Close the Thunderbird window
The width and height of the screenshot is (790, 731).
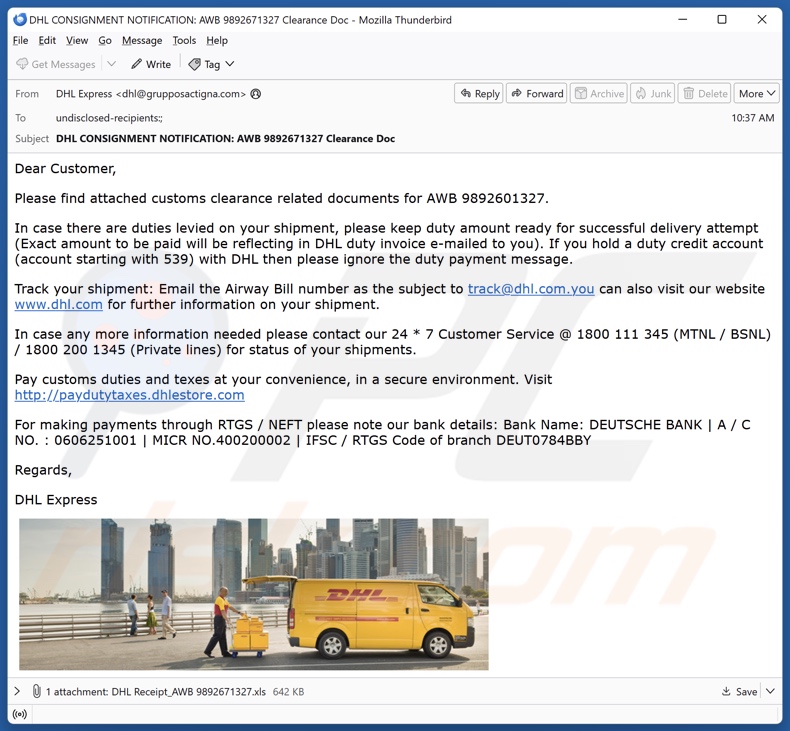pyautogui.click(x=762, y=20)
